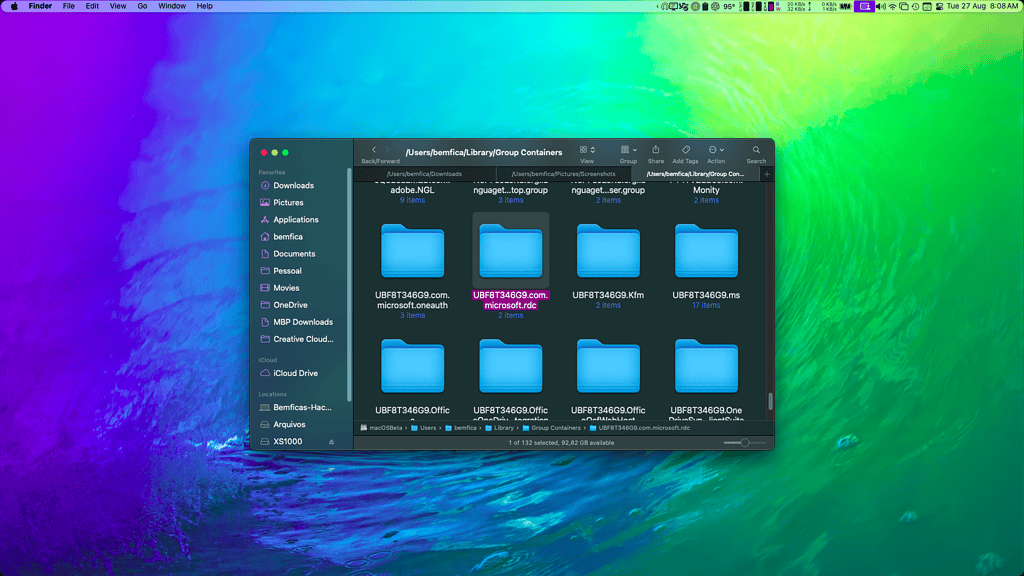Screen dimensions: 1024x576
Task: Go back with the left chevron
Action: (x=374, y=150)
